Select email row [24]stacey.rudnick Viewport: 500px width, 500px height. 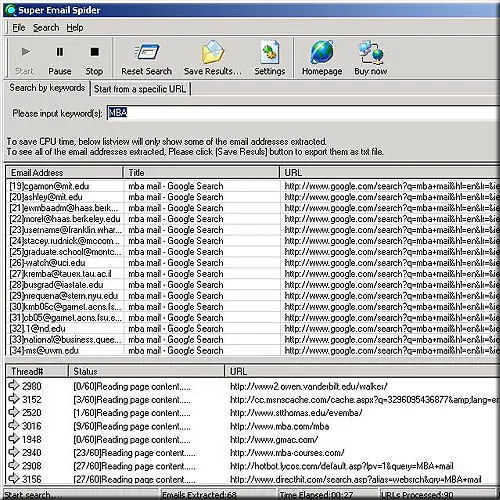252,241
